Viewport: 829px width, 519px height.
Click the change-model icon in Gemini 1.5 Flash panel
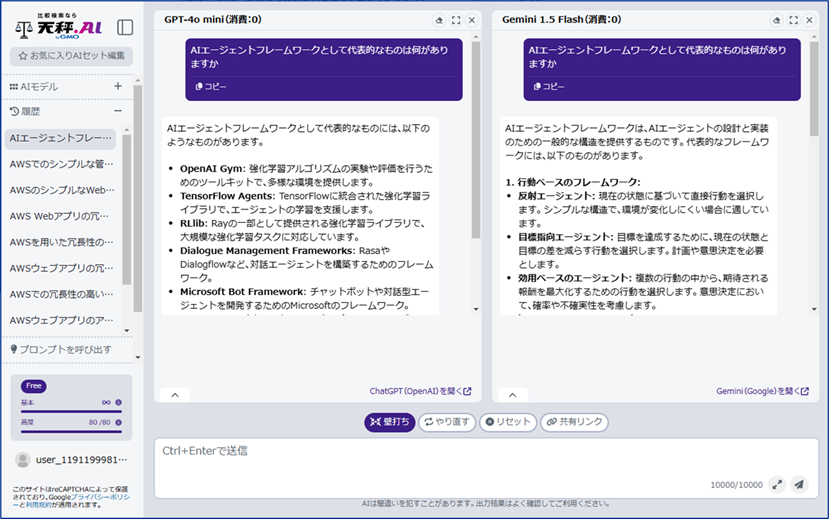777,20
